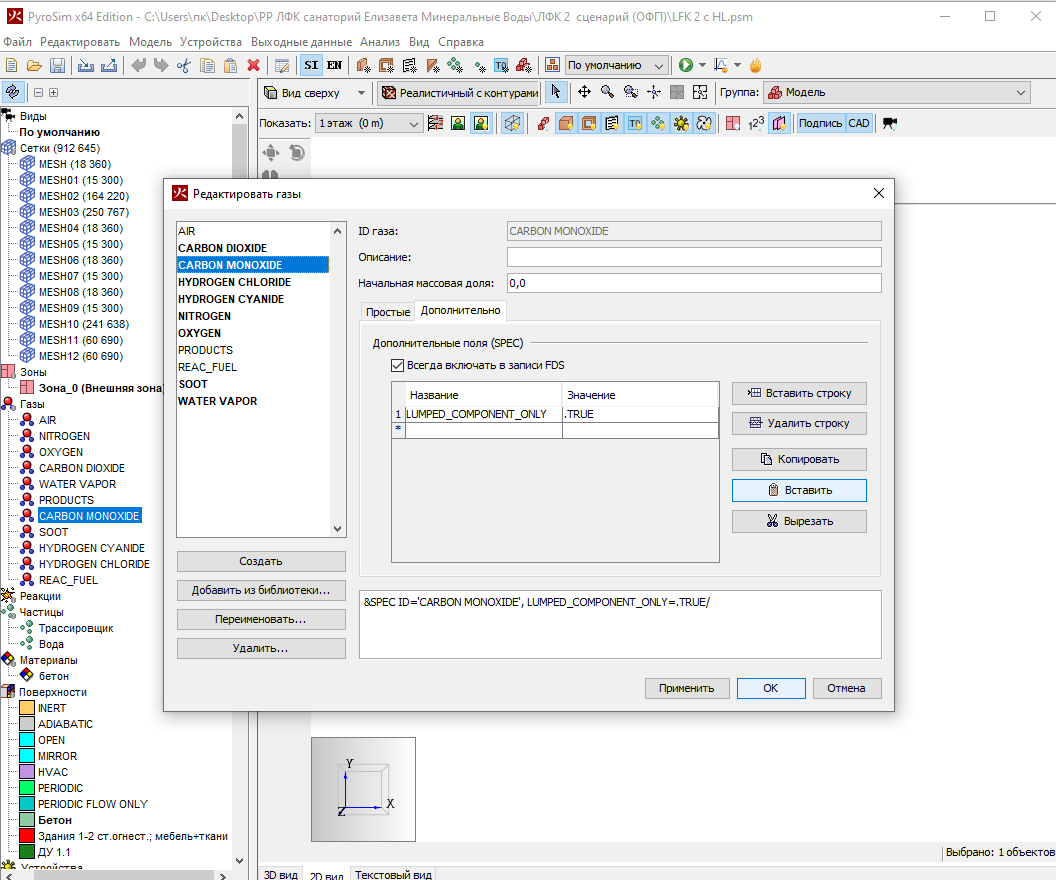Switch to the '3D вид' tab

tap(280, 874)
